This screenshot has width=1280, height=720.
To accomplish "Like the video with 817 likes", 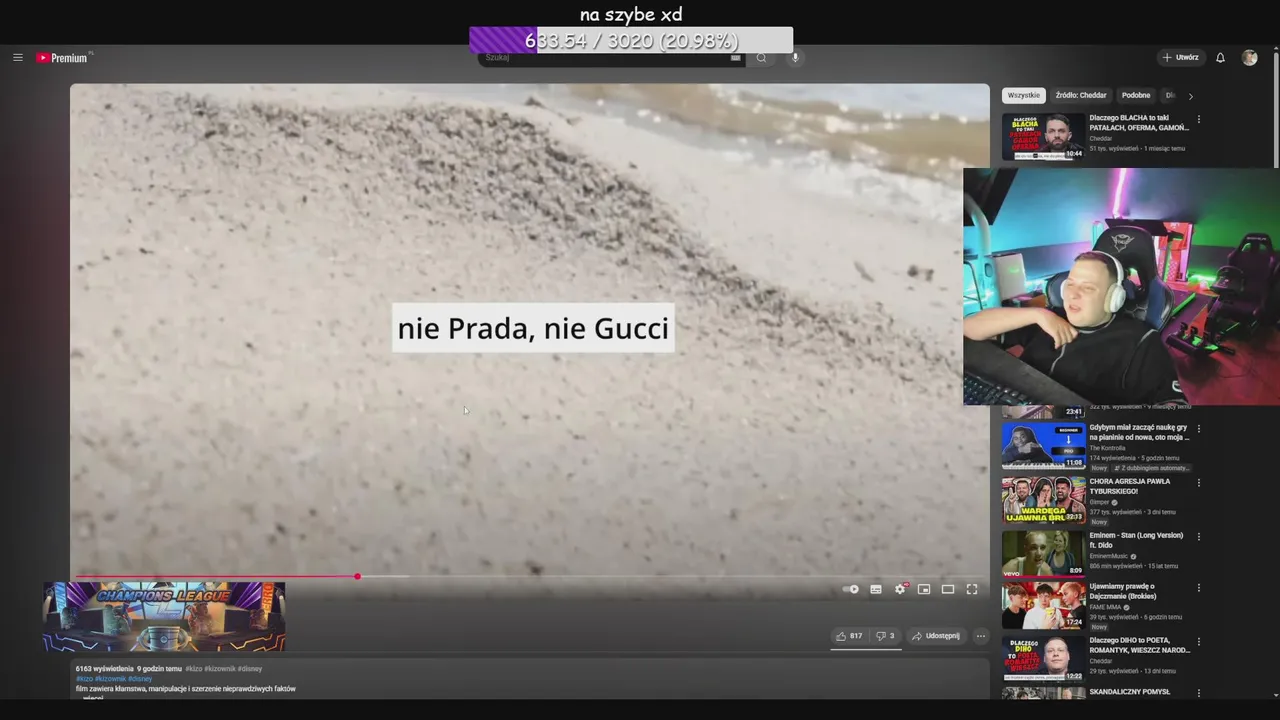I will [850, 636].
